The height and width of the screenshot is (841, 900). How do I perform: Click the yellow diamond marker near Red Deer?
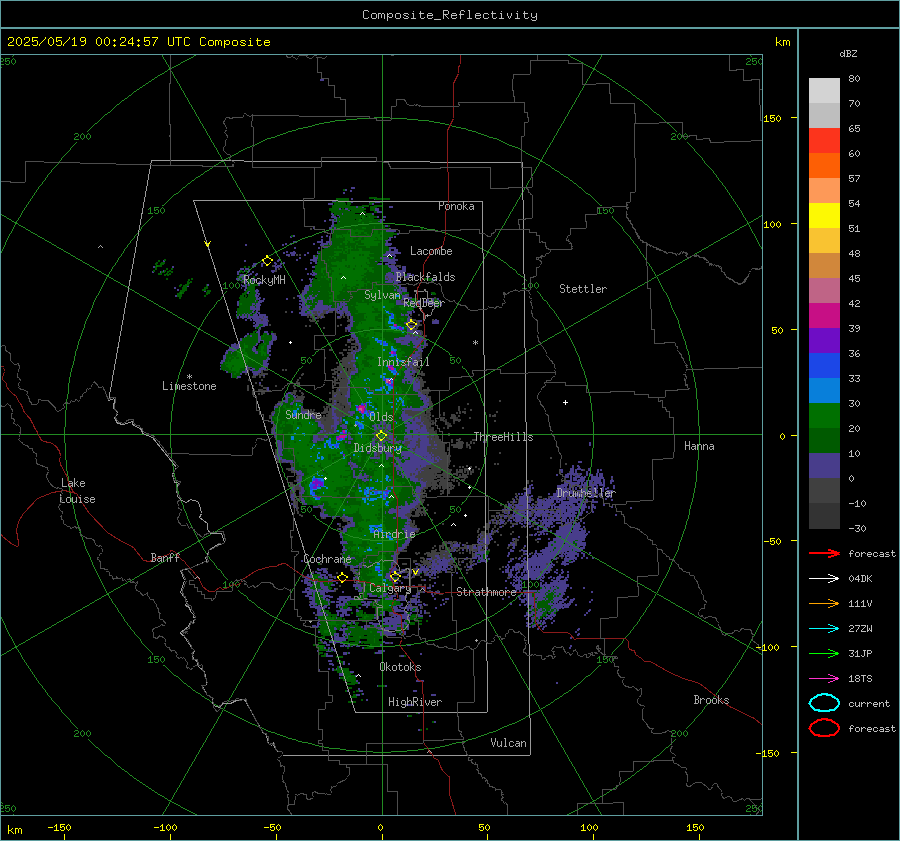point(411,325)
